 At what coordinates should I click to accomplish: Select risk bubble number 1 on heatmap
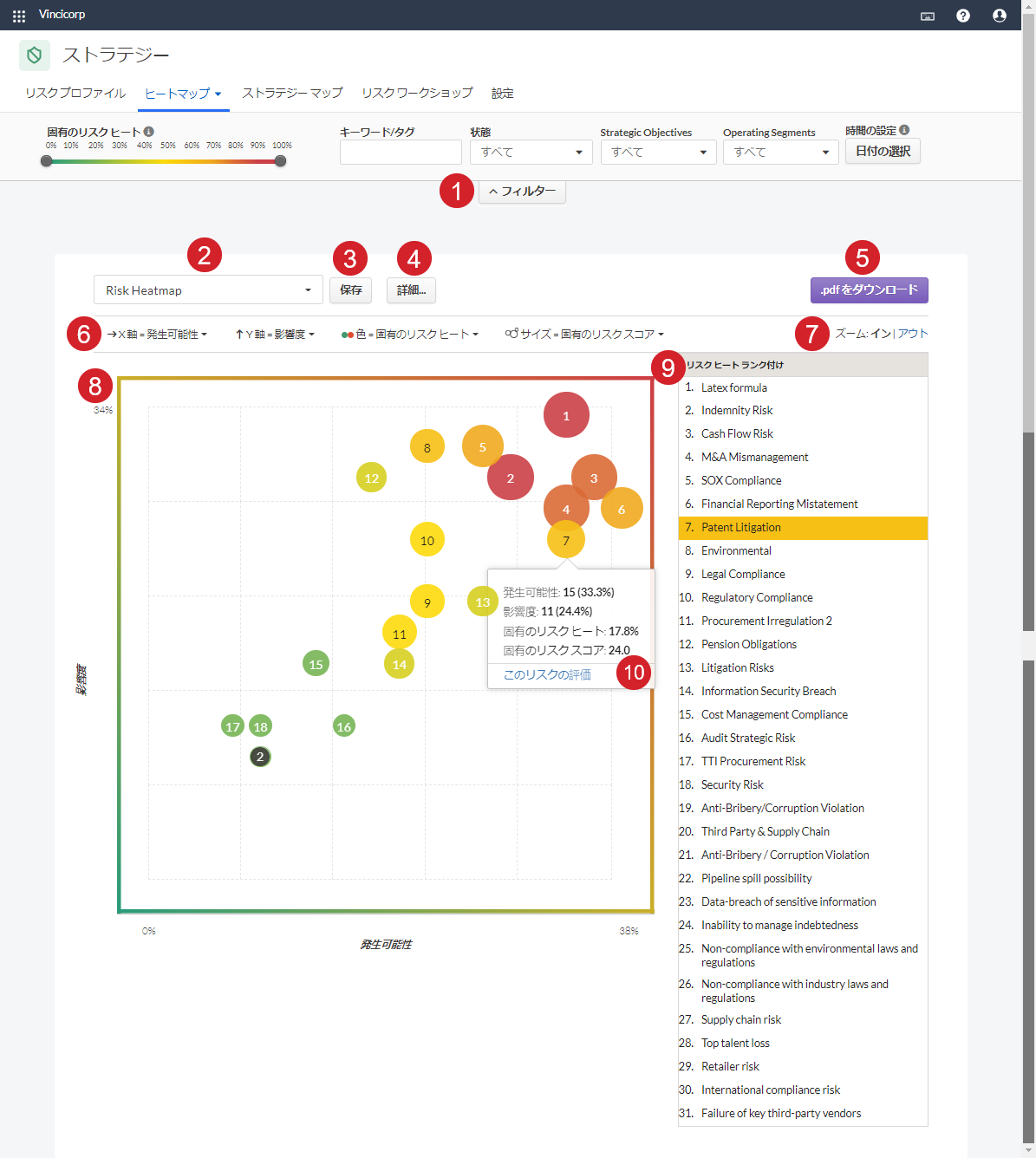click(566, 415)
